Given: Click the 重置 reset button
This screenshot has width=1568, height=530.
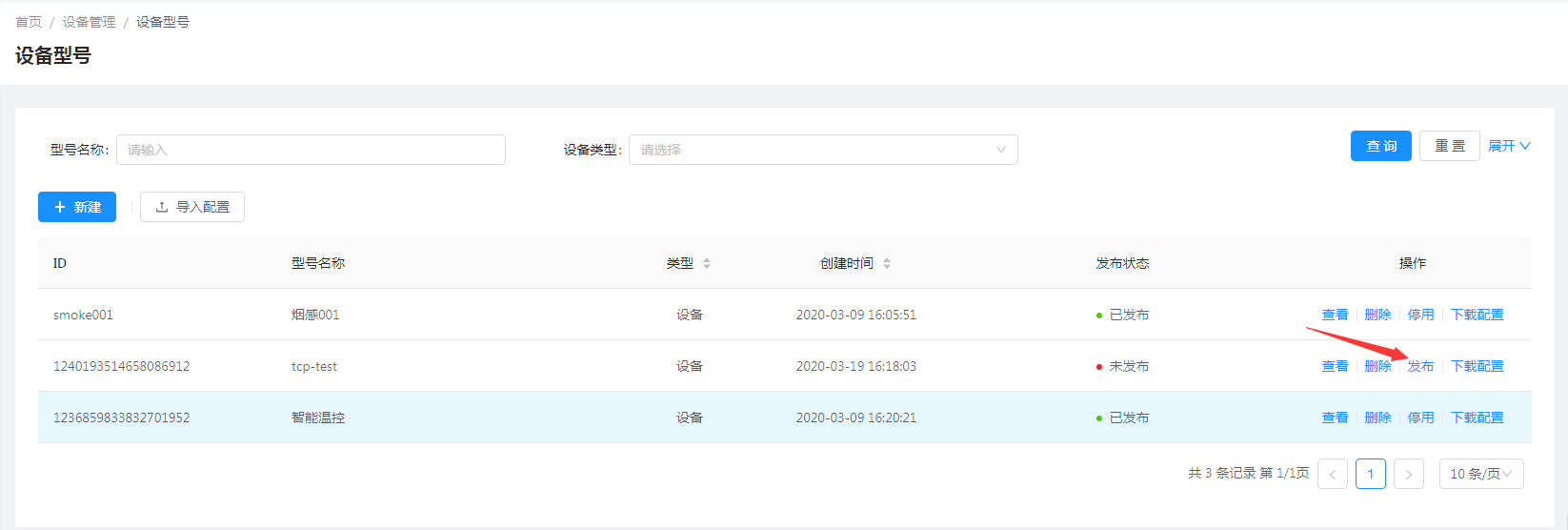Looking at the screenshot, I should click(x=1449, y=146).
